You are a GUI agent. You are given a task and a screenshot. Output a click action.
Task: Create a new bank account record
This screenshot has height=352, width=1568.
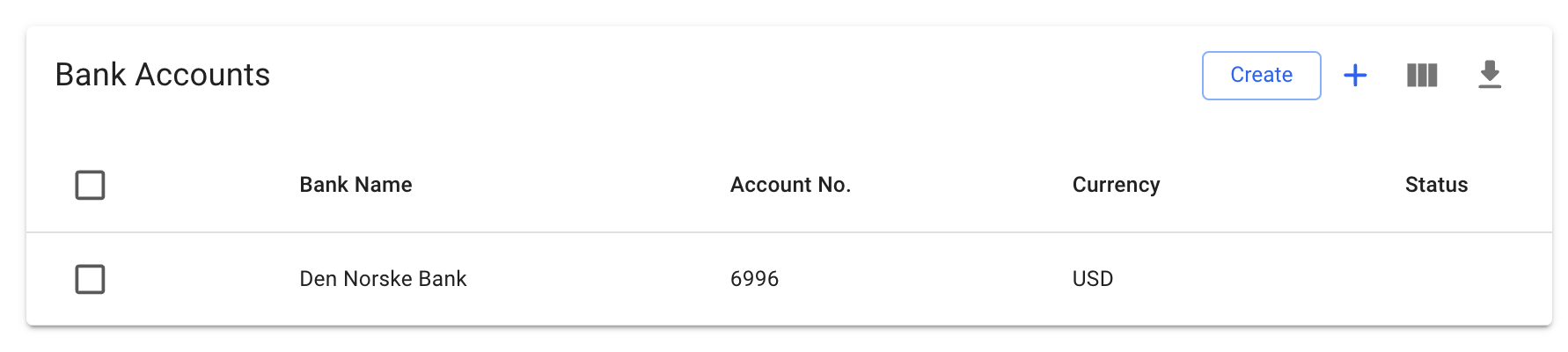coord(1261,76)
